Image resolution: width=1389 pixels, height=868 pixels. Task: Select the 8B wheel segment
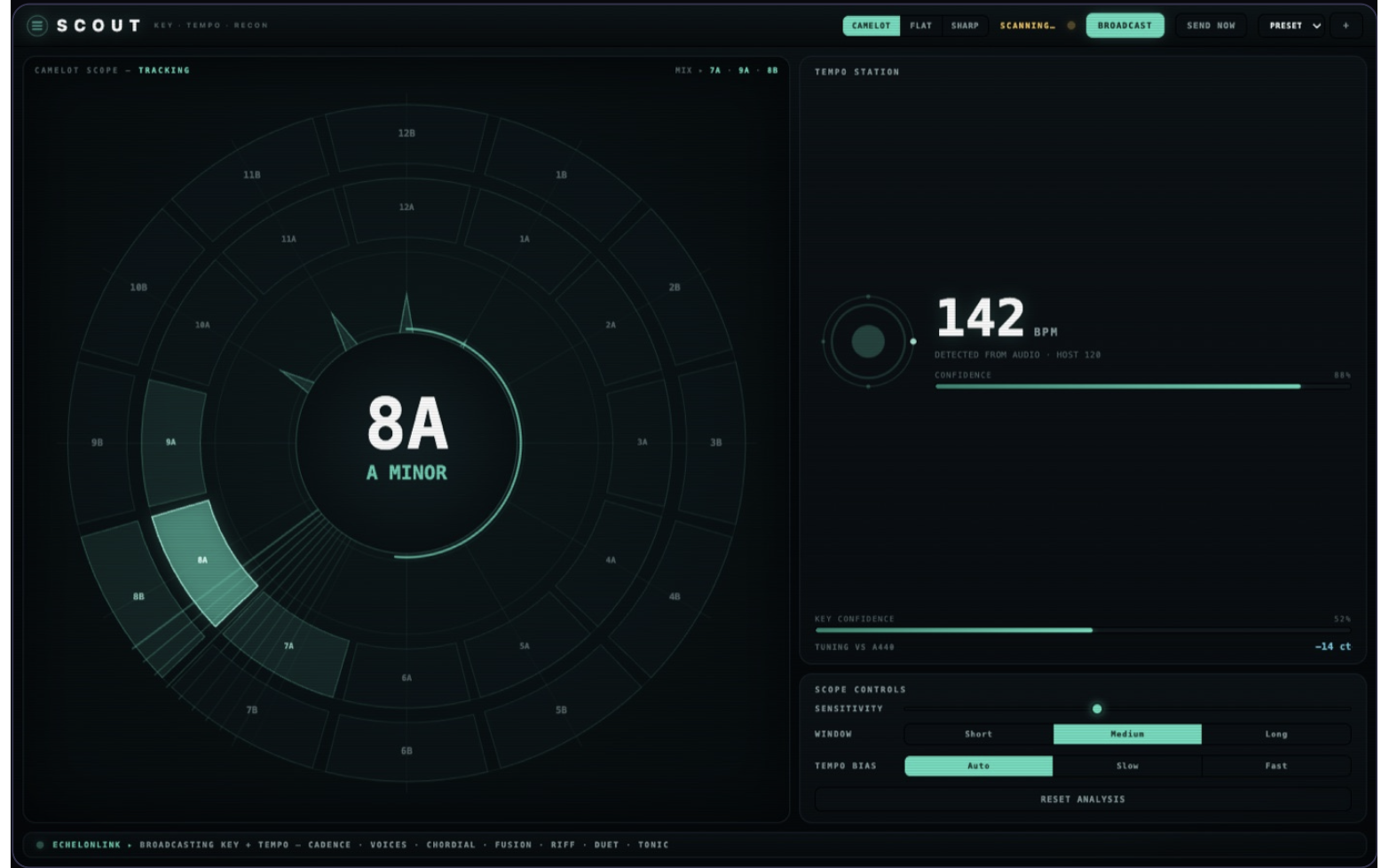click(x=138, y=596)
